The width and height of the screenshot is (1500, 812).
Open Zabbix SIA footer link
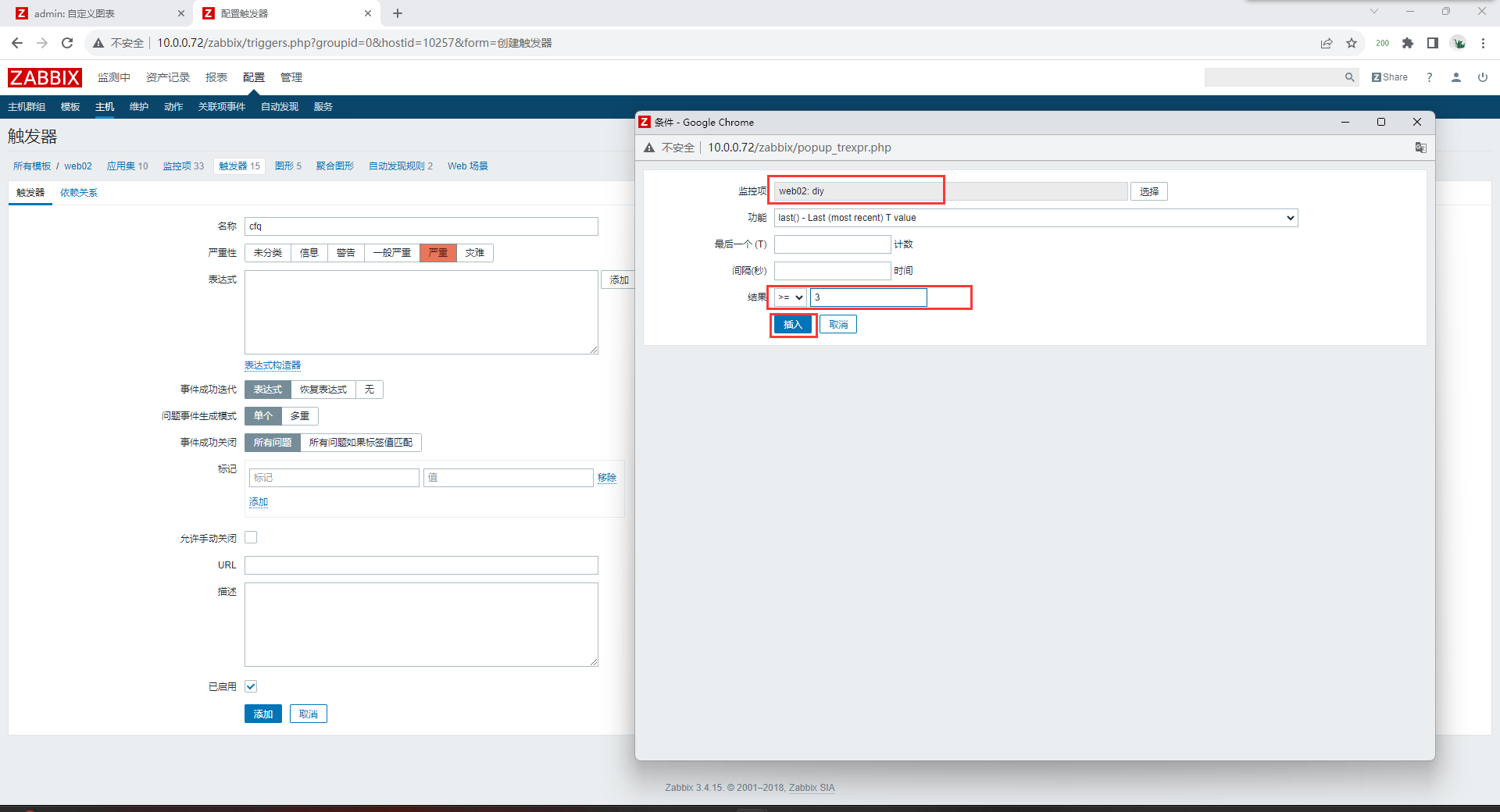[812, 788]
